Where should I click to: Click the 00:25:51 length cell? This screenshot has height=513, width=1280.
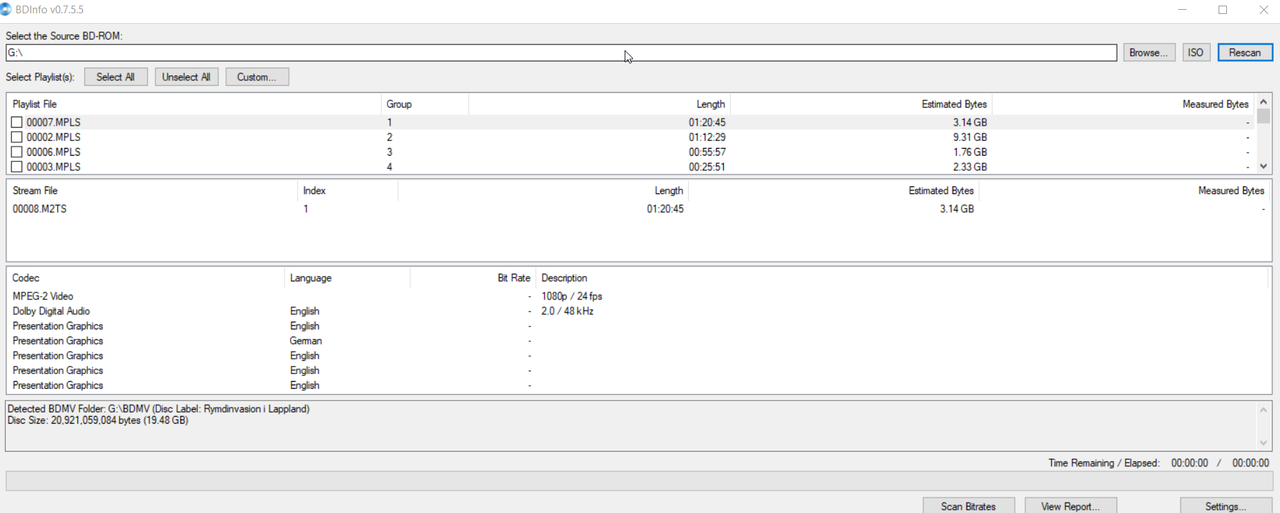pos(707,167)
